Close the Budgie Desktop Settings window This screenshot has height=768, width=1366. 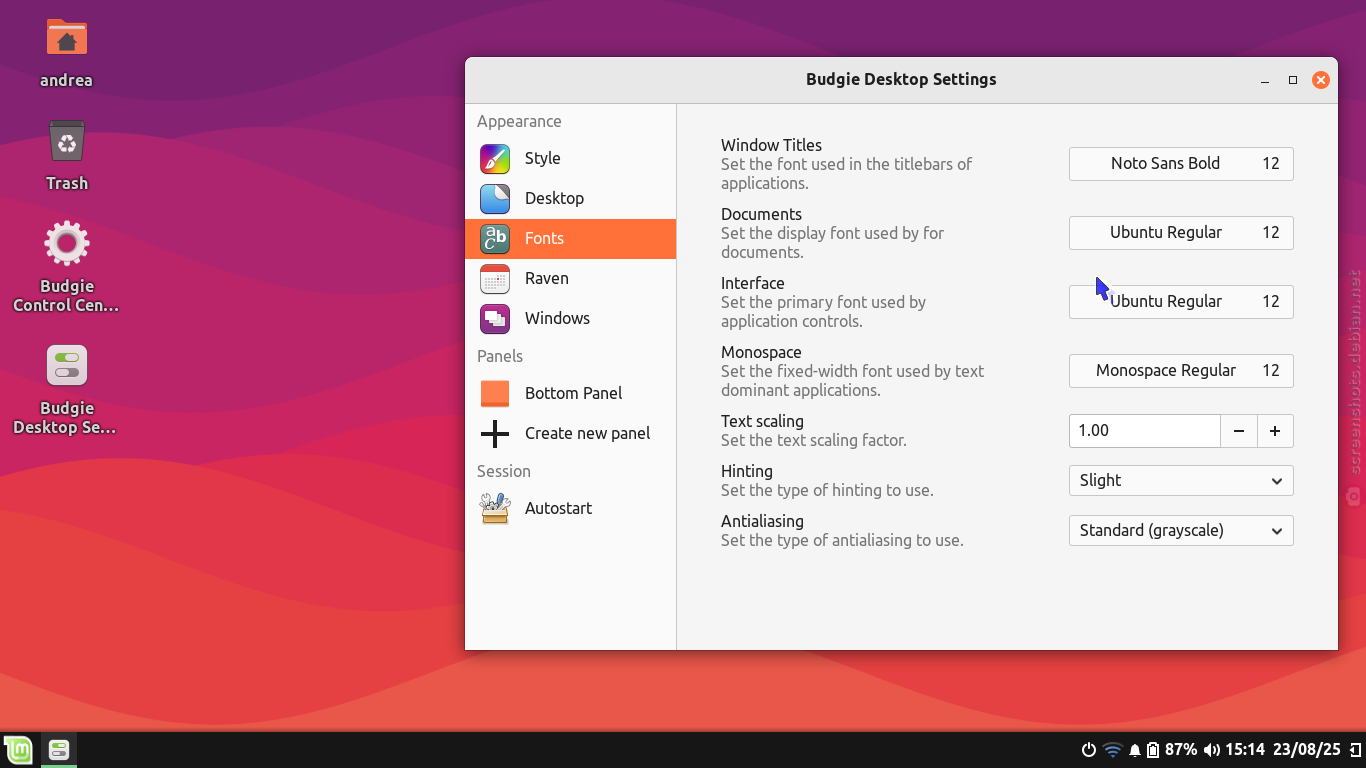[x=1321, y=80]
